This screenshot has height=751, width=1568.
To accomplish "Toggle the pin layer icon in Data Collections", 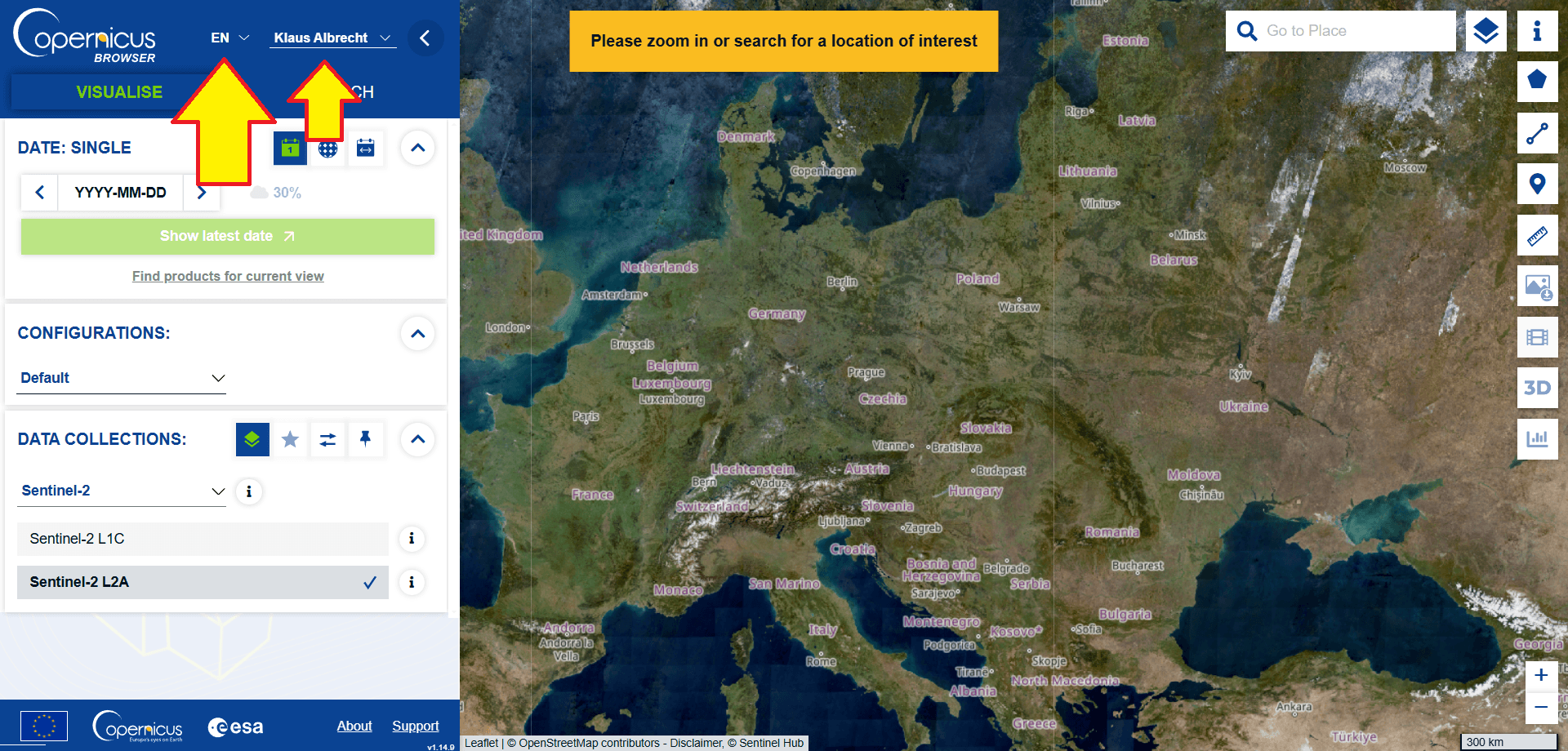I will (365, 439).
